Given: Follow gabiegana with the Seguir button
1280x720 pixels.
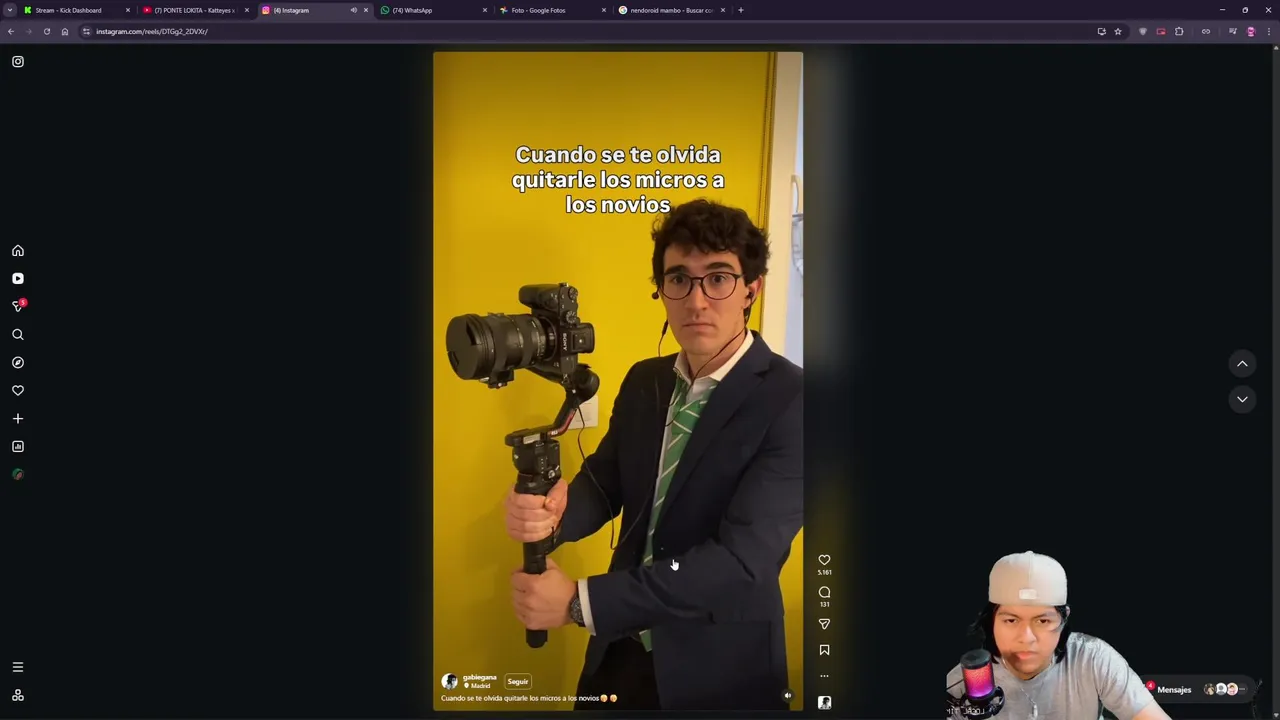Looking at the screenshot, I should pyautogui.click(x=518, y=682).
